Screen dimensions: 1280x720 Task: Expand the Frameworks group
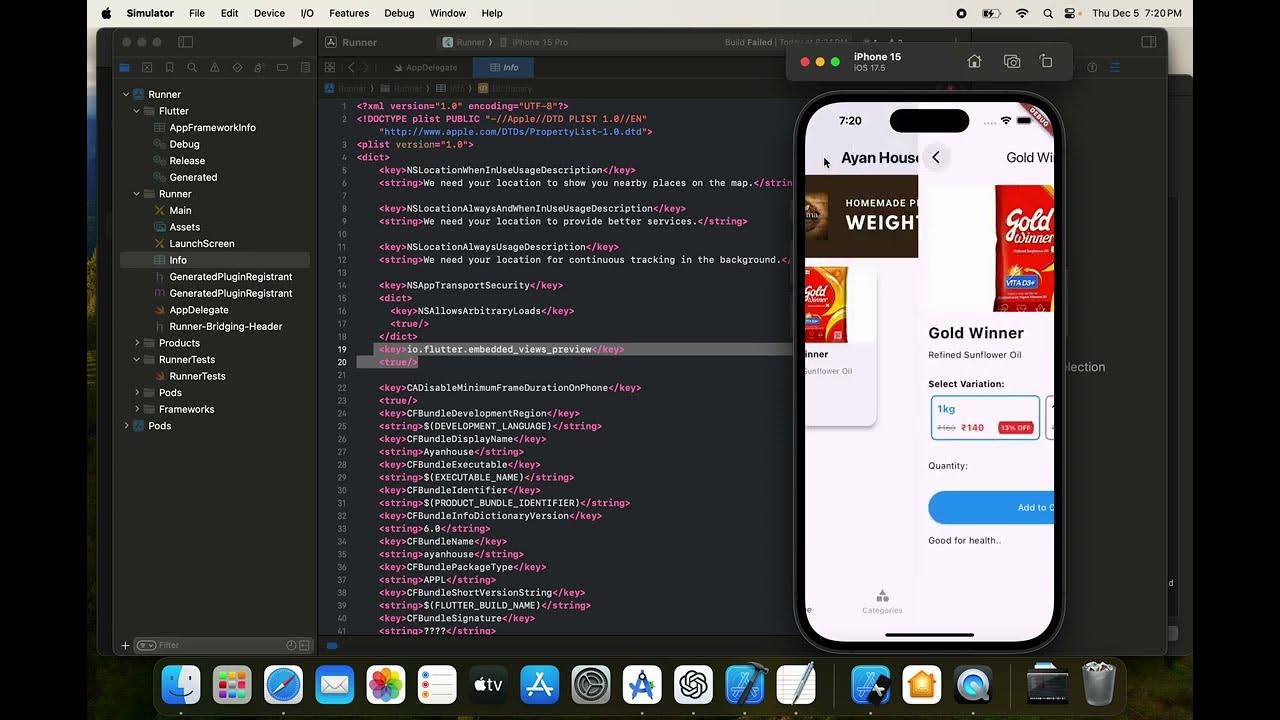[137, 409]
